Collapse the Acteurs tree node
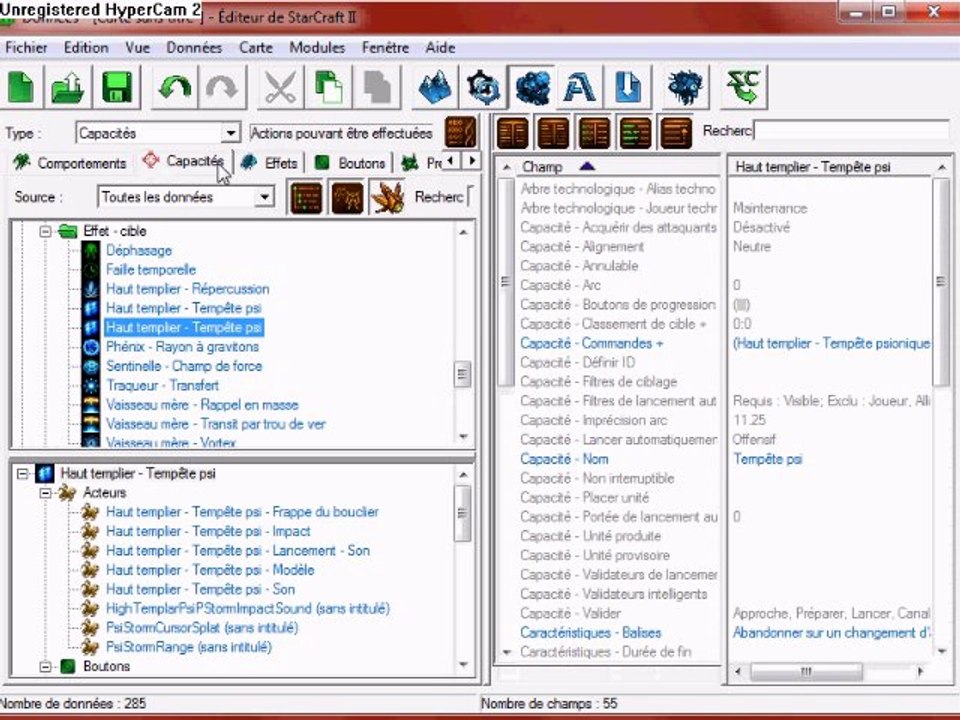960x720 pixels. [45, 493]
